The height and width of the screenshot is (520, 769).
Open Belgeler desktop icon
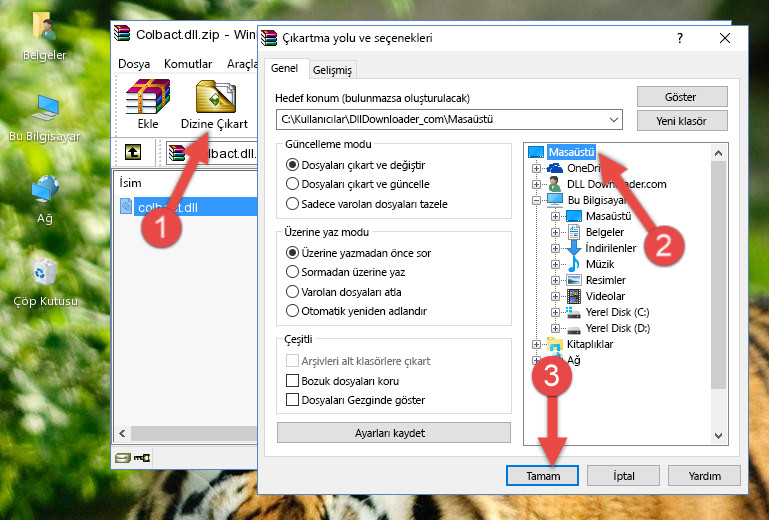(x=44, y=34)
